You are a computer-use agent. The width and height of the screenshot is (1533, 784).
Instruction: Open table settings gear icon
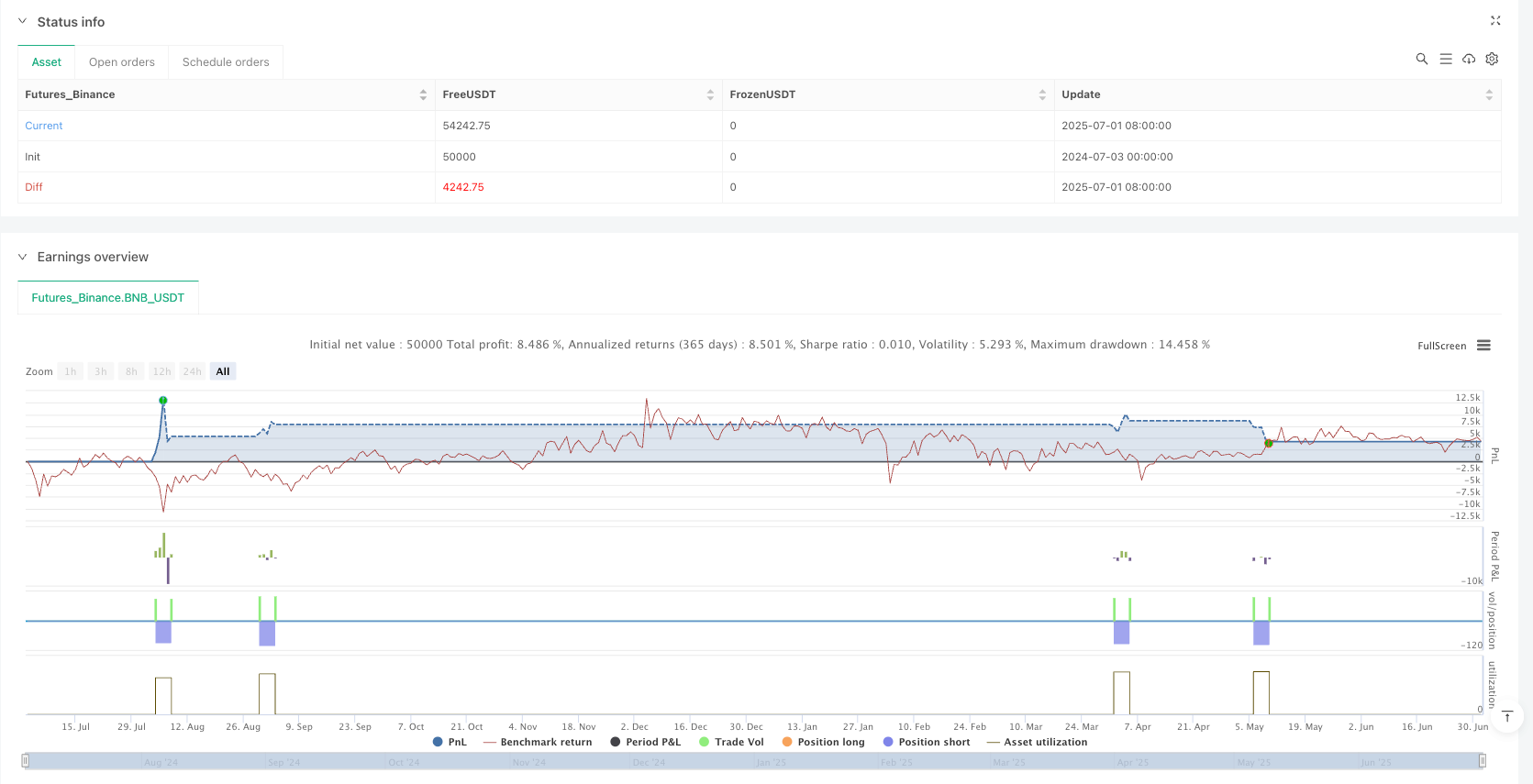point(1492,59)
